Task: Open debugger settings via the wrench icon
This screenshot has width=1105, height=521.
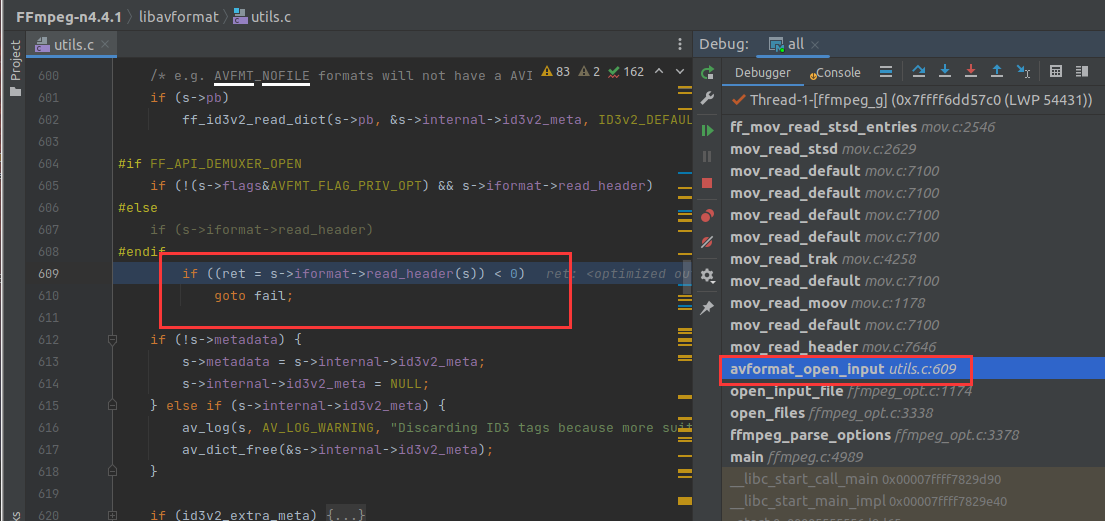Action: click(708, 99)
